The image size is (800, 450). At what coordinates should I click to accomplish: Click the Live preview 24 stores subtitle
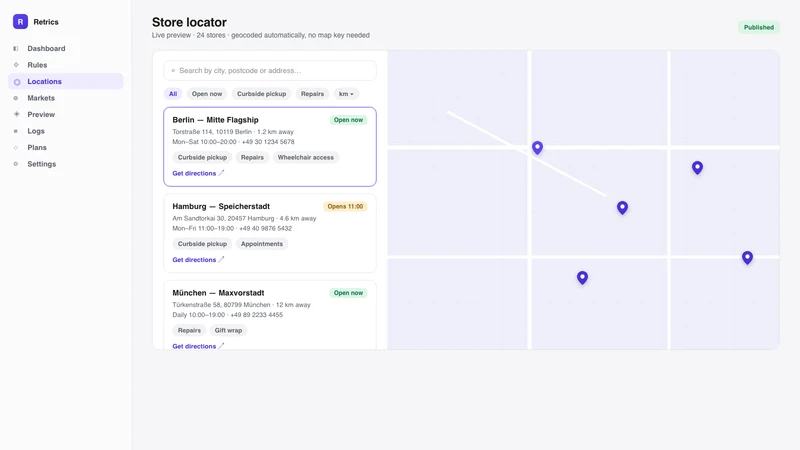[261, 35]
